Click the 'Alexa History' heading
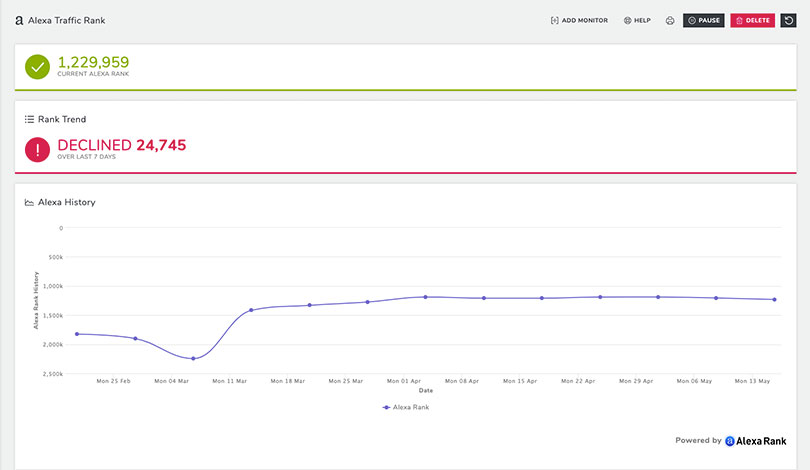This screenshot has width=810, height=470. [x=67, y=202]
